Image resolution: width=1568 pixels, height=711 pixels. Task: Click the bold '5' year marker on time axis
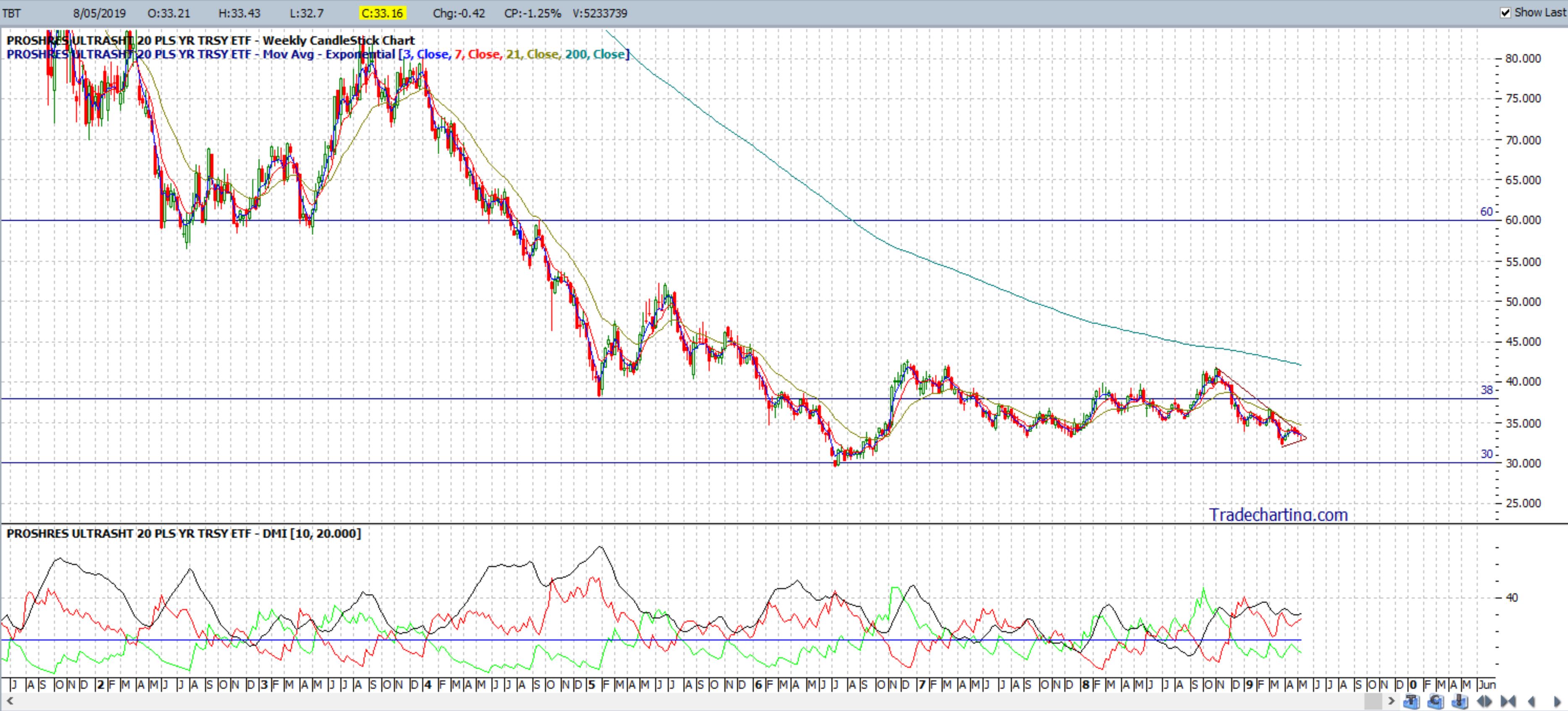[592, 685]
